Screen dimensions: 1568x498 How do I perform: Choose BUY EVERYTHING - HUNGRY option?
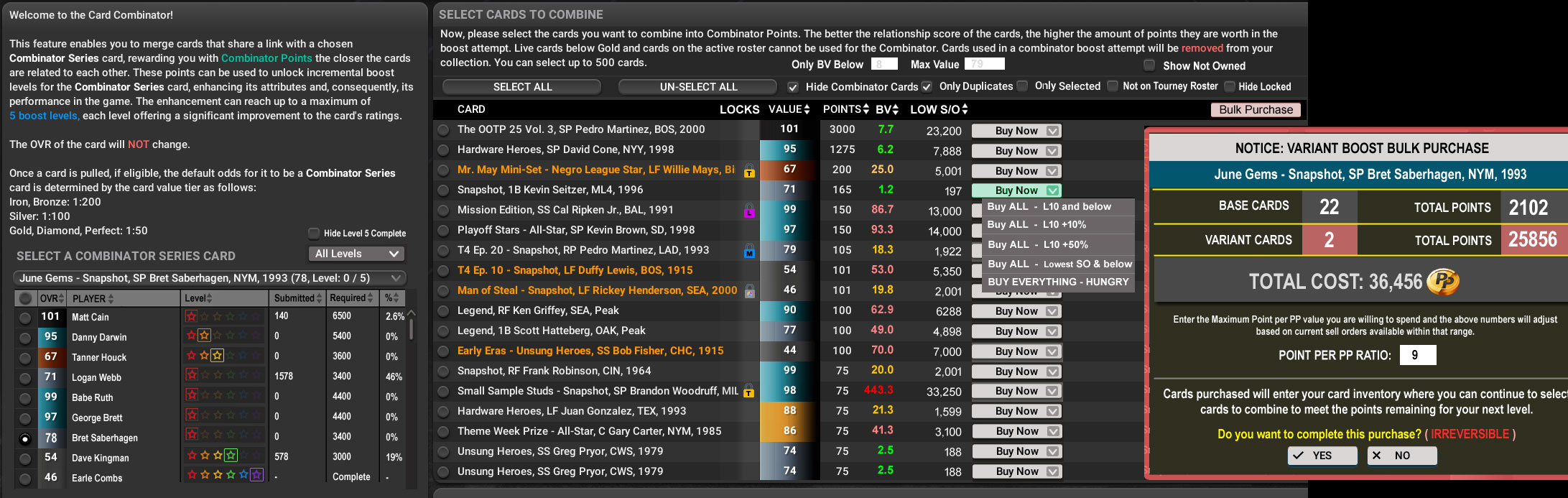[1057, 282]
